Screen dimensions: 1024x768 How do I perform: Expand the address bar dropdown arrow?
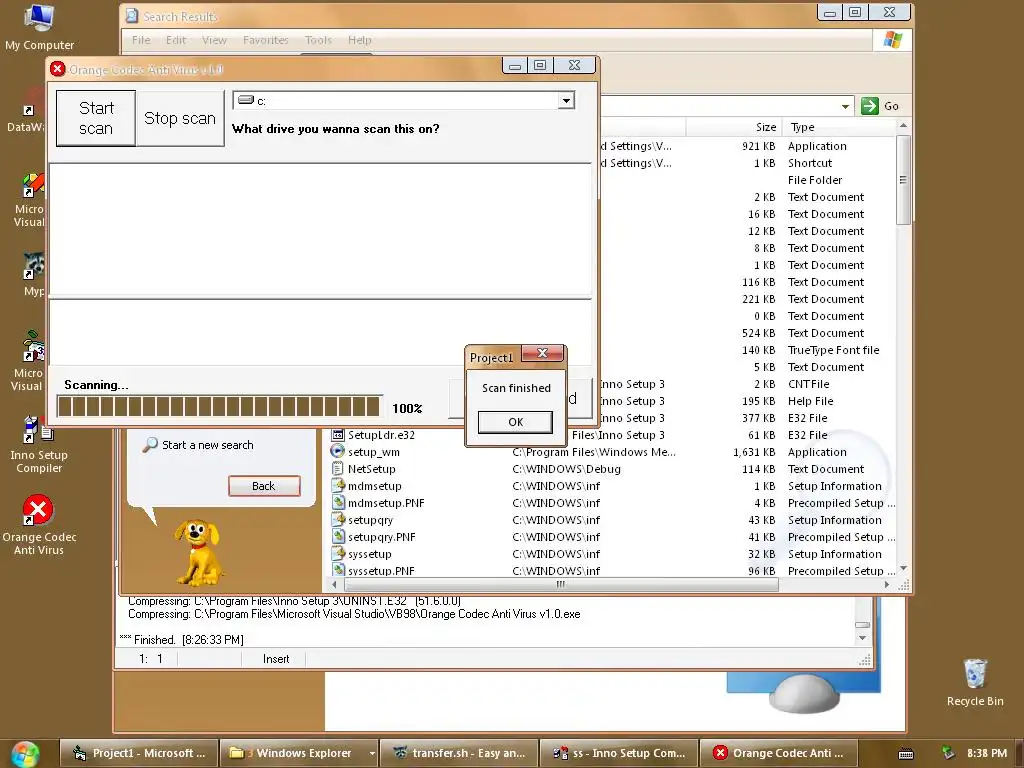tap(845, 106)
